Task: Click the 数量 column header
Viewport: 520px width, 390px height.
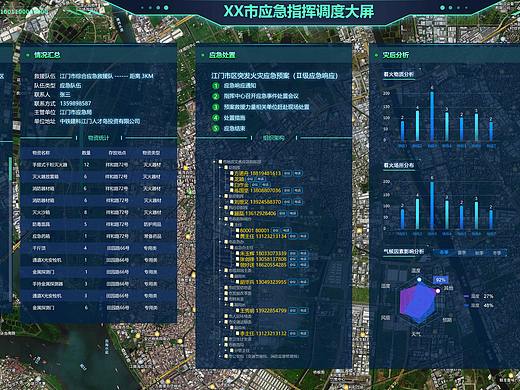Action: pos(86,153)
